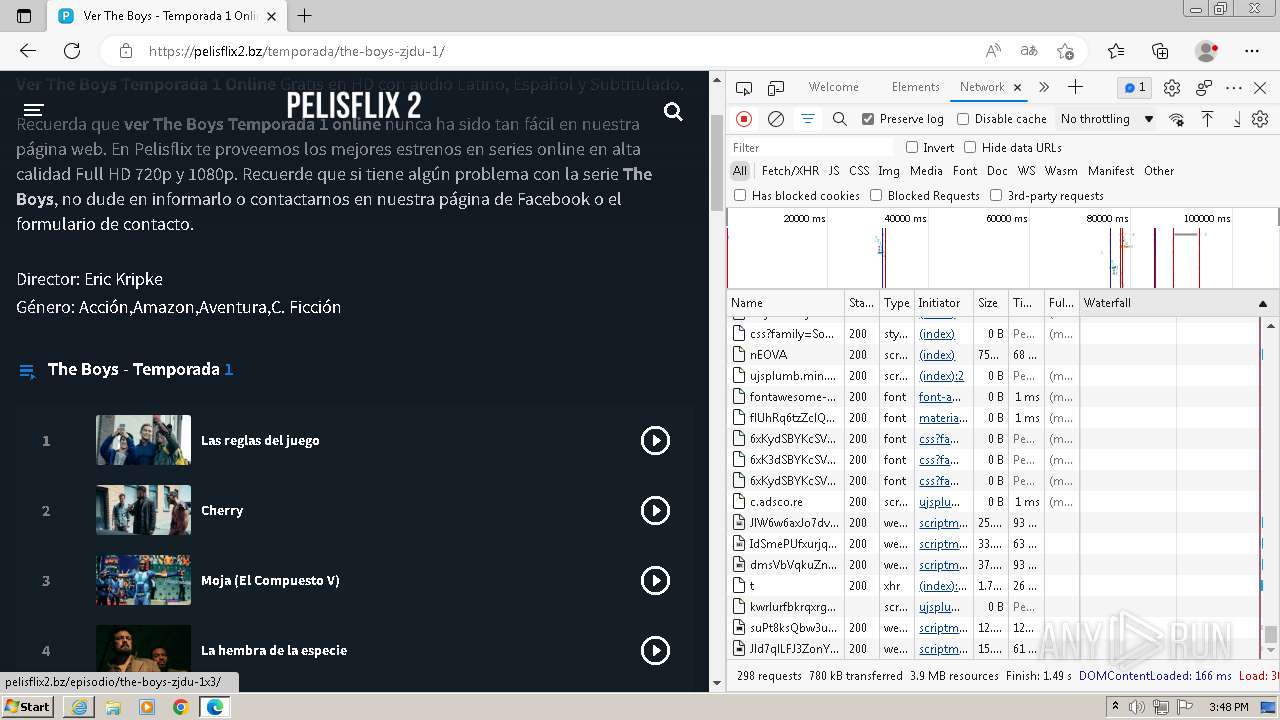Open Edge settings and more menu

1252,51
